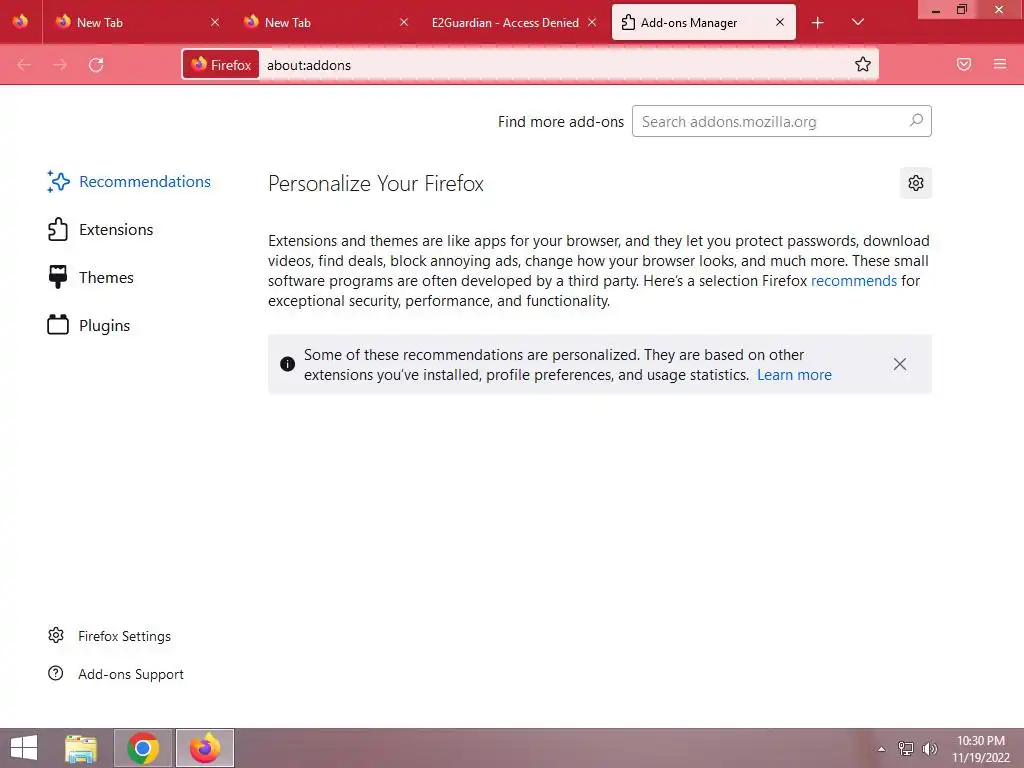This screenshot has width=1024, height=768.
Task: Open the add-ons tools gear menu
Action: point(916,183)
